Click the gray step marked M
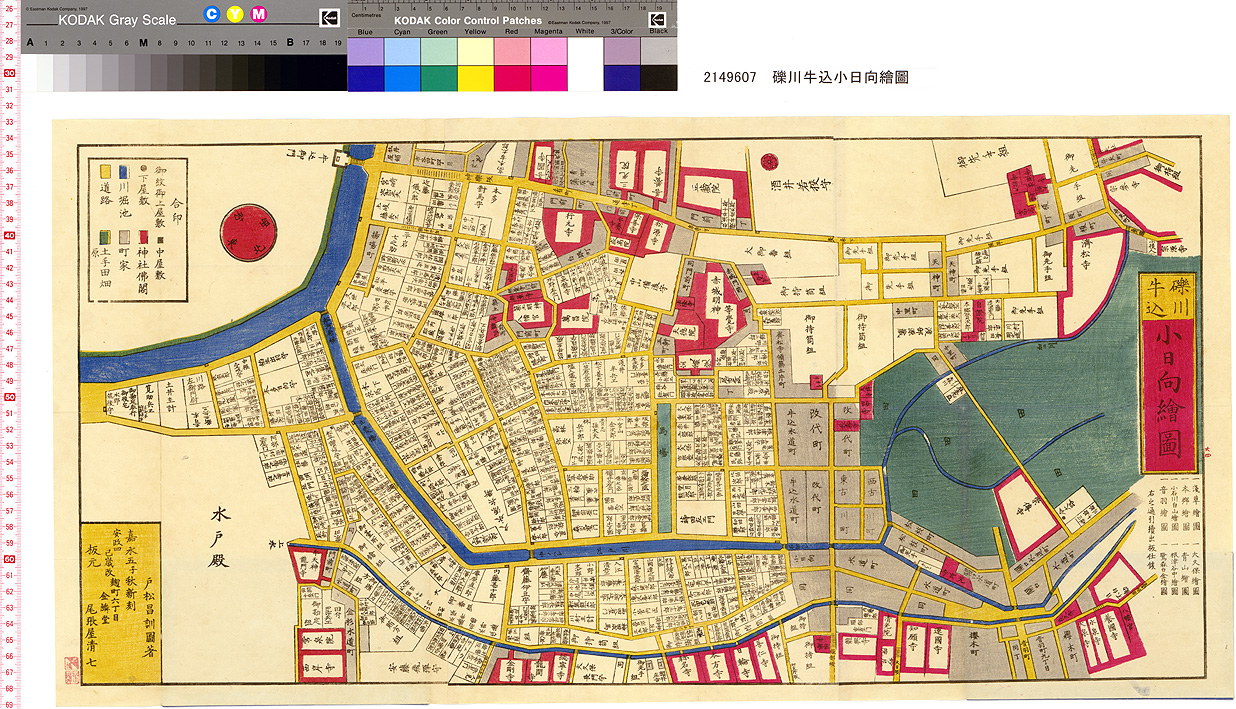The height and width of the screenshot is (709, 1236). tap(144, 72)
